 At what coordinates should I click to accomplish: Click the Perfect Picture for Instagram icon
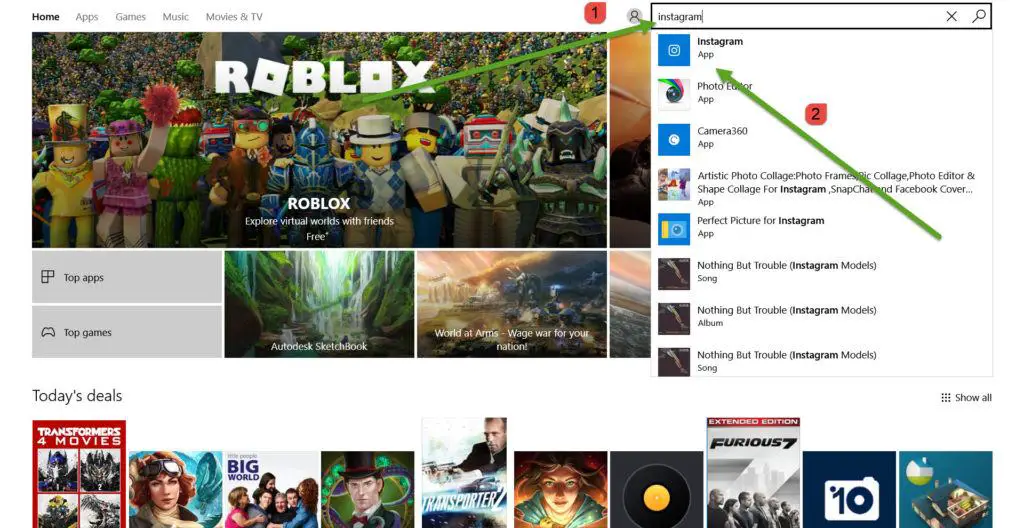(674, 229)
